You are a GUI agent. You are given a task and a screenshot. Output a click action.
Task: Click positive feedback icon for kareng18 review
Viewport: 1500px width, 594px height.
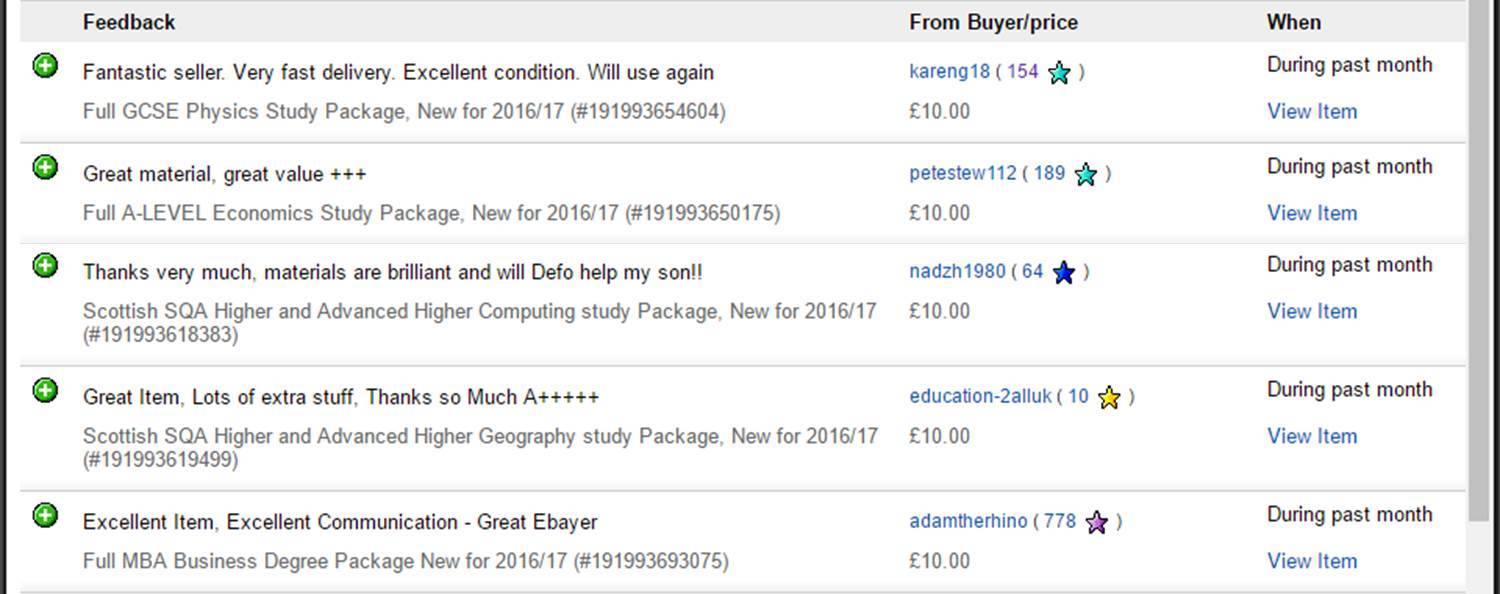coord(45,67)
